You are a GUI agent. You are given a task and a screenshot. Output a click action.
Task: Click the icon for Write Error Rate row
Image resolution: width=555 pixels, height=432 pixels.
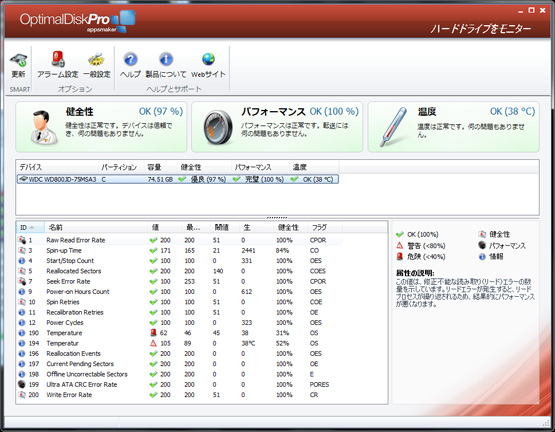[22, 394]
